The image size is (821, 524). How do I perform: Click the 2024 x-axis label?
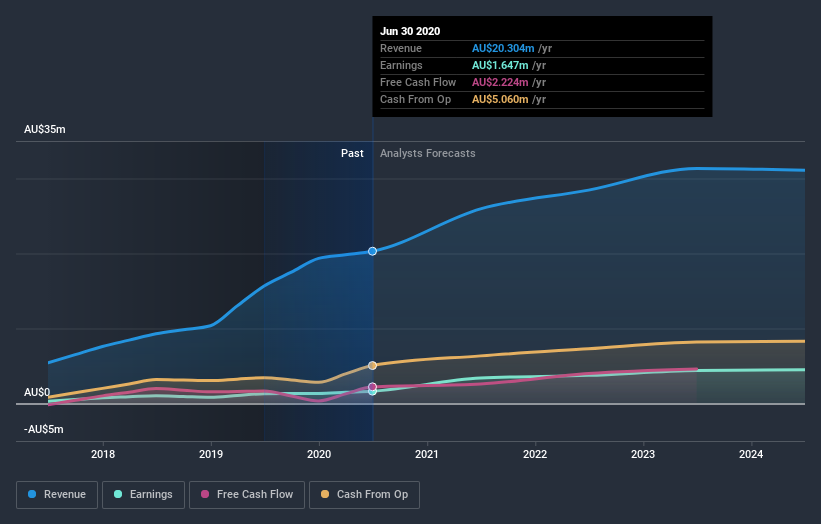[751, 454]
